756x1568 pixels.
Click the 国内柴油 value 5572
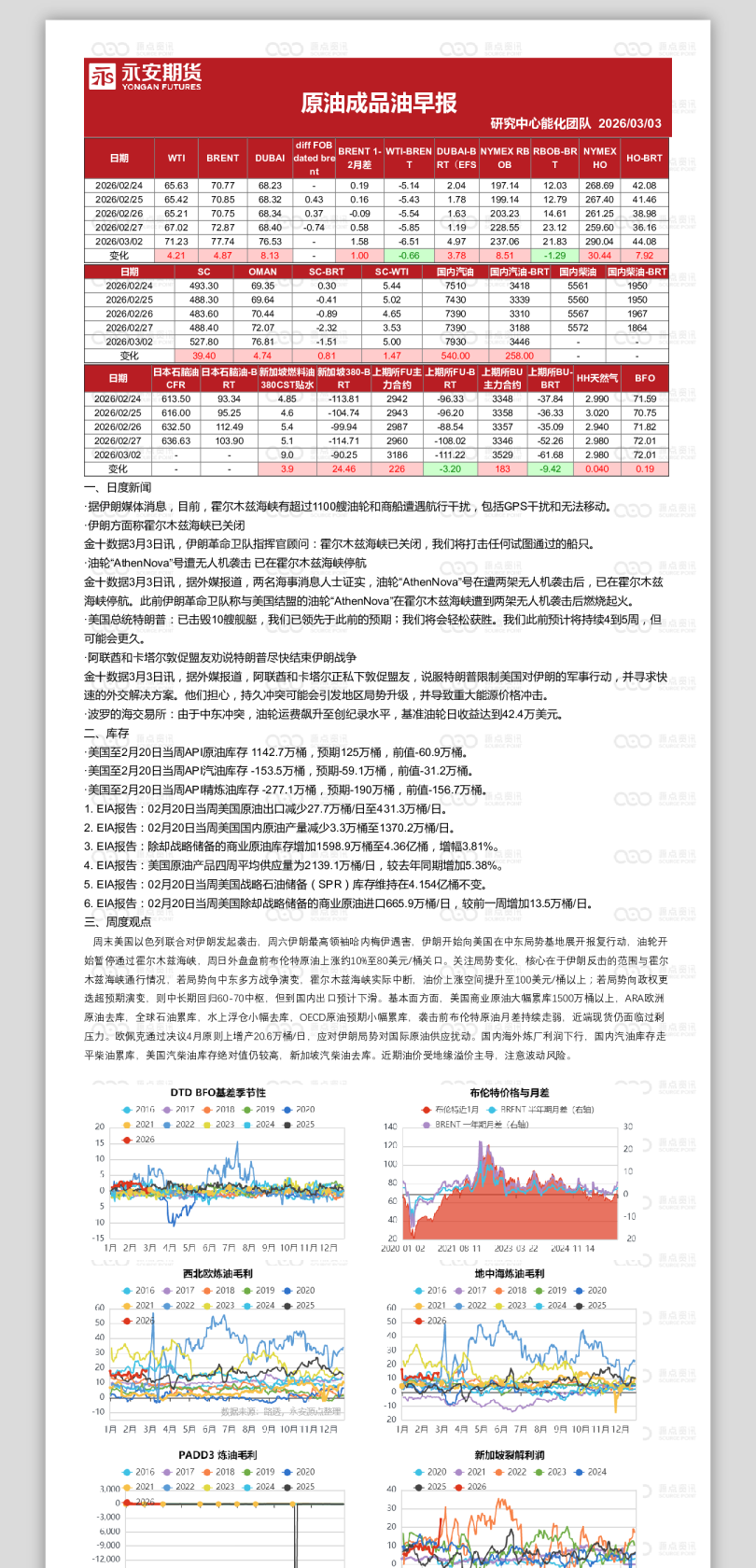(x=579, y=328)
